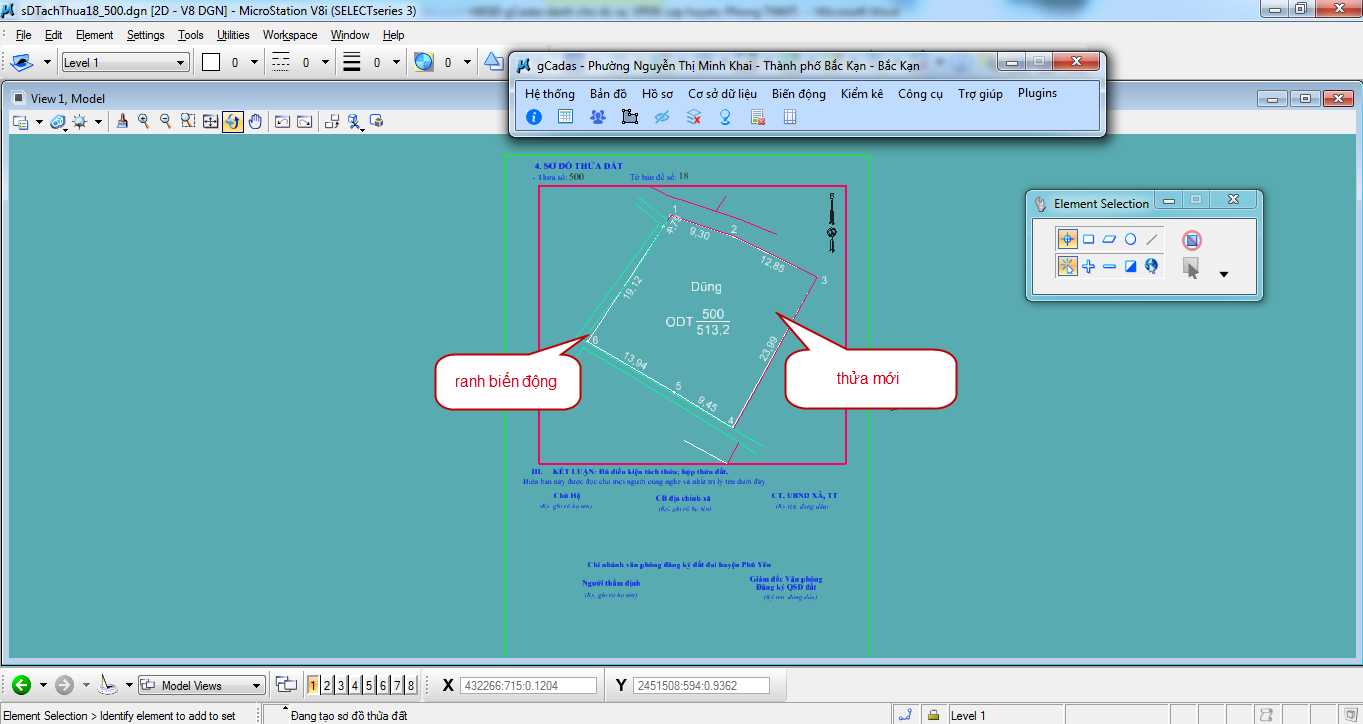This screenshot has width=1363, height=724.
Task: Toggle view number 2 button
Action: [x=327, y=685]
